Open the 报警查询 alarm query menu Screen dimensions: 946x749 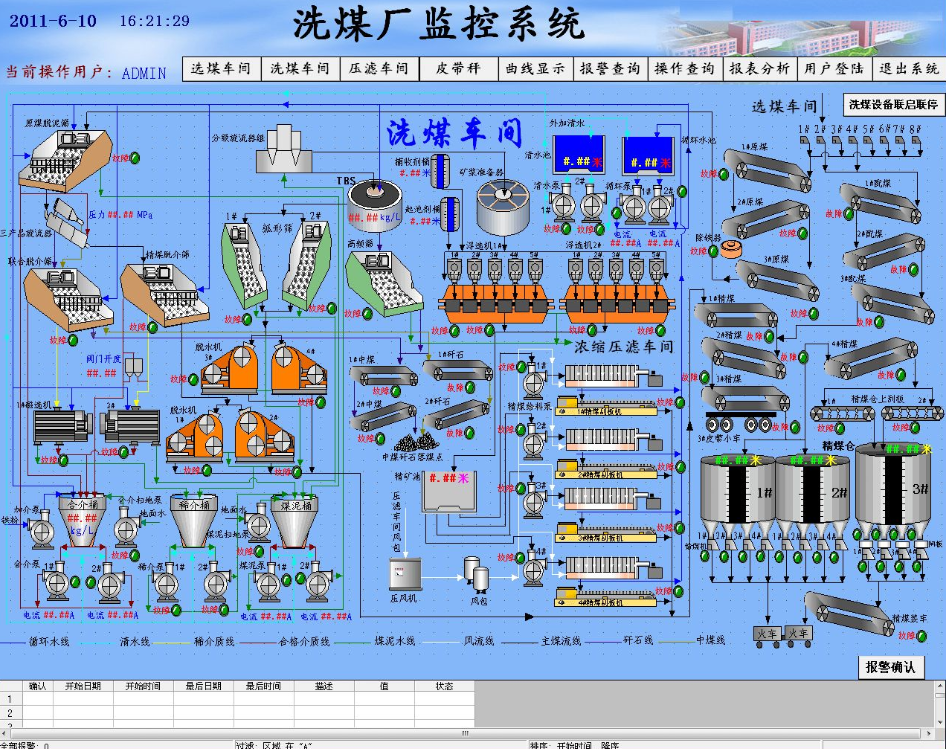point(610,68)
